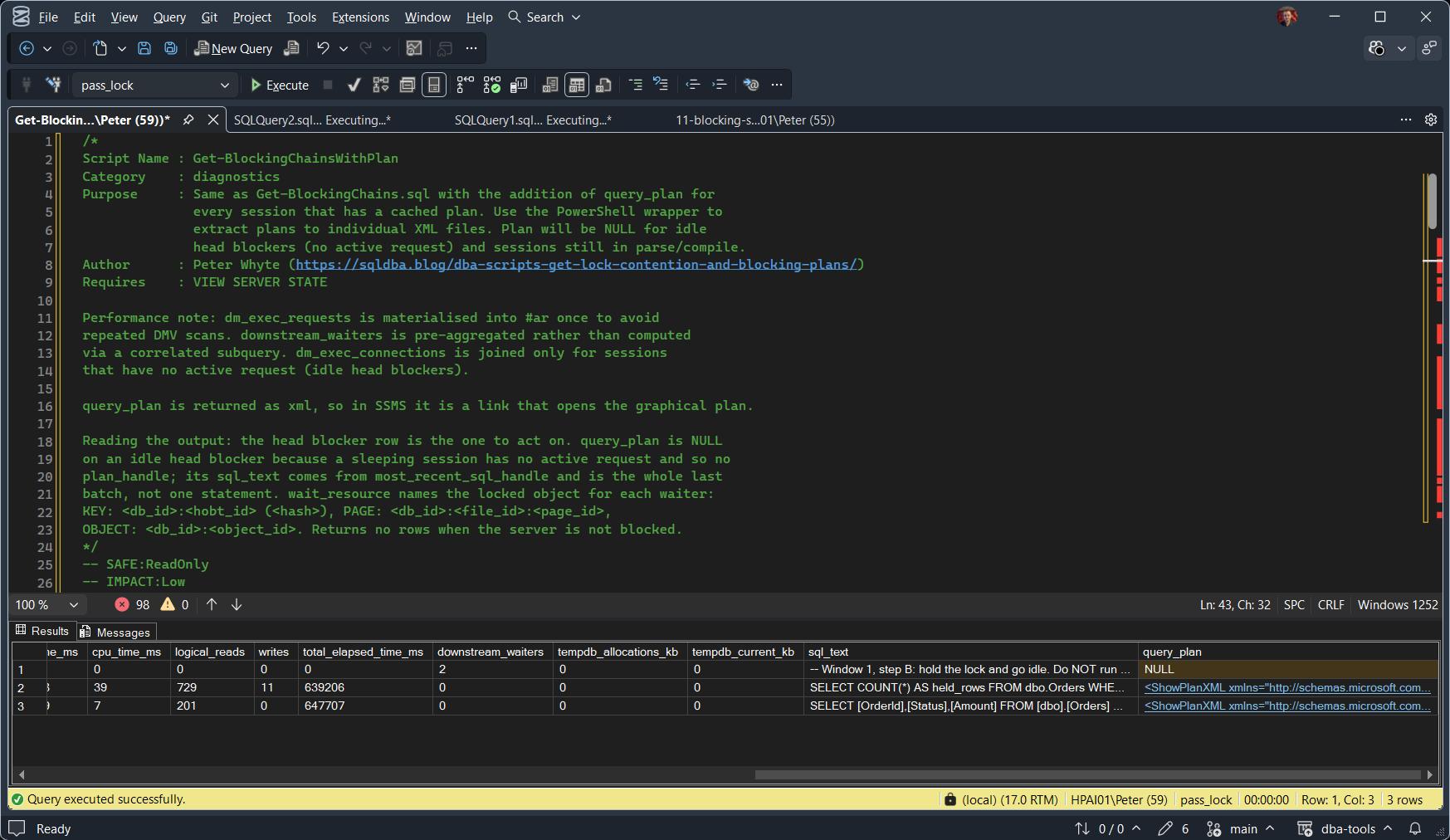
Task: Click the Execute button
Action: tap(280, 85)
